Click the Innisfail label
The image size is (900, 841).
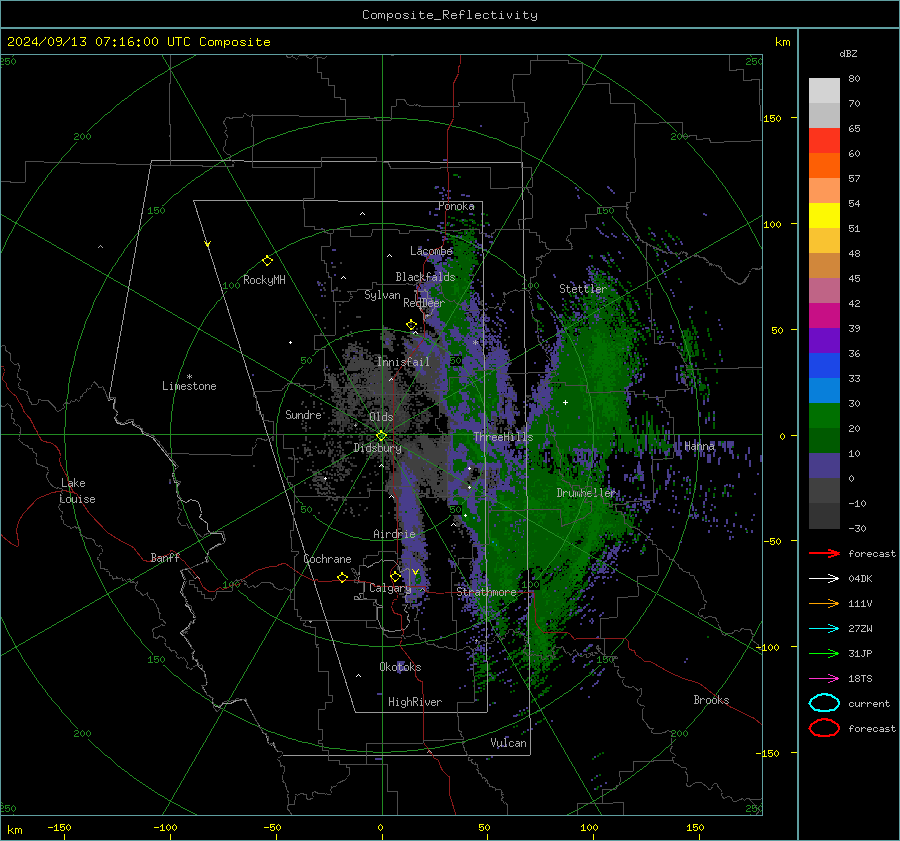pyautogui.click(x=403, y=362)
